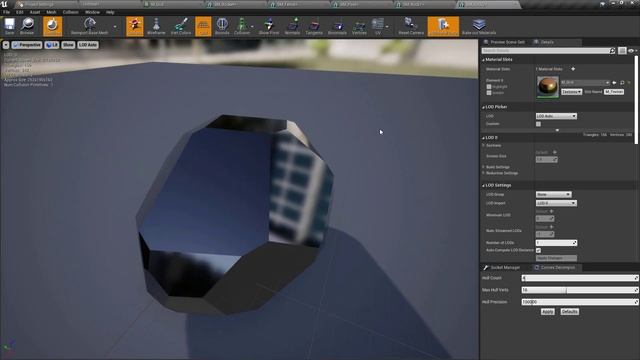Open the File menu

[x=7, y=12]
